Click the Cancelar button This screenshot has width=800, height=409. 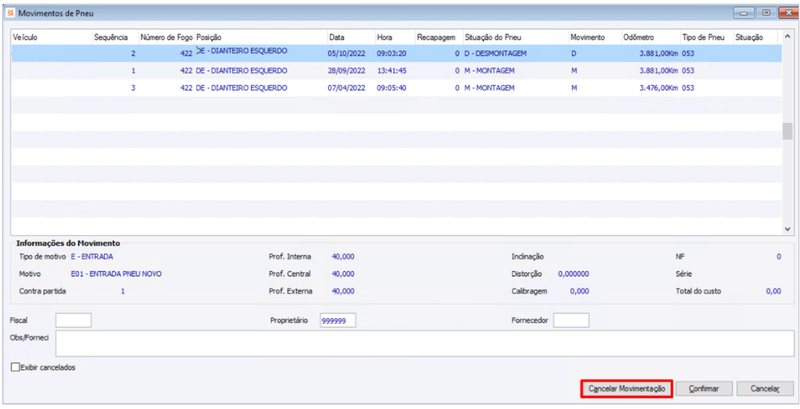tap(764, 388)
